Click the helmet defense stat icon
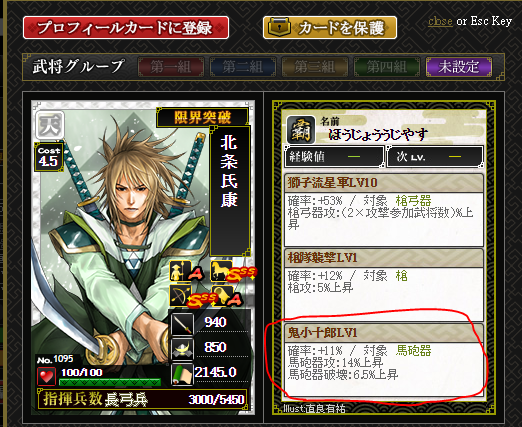Screen dimensions: 522x427 click(x=182, y=349)
